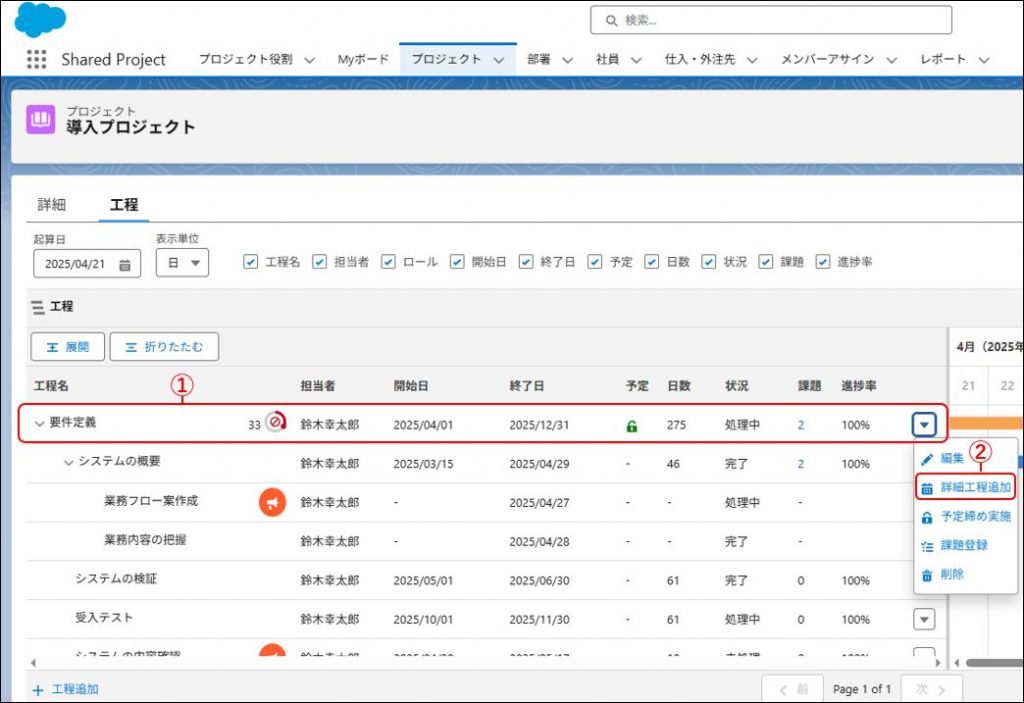
Task: Click red target icon in 要件定義 row
Action: pyautogui.click(x=274, y=424)
